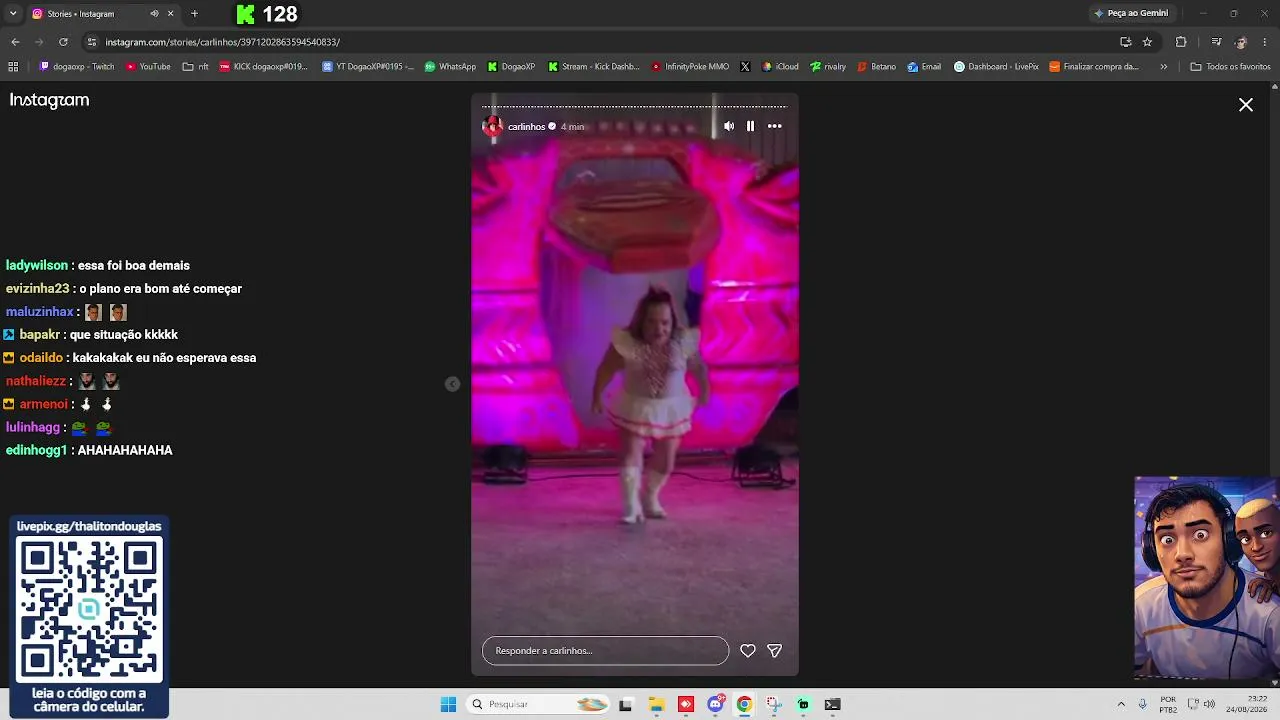This screenshot has width=1280, height=720.
Task: Open the 'dogaoxp - Twitch' bookmark
Action: [77, 67]
